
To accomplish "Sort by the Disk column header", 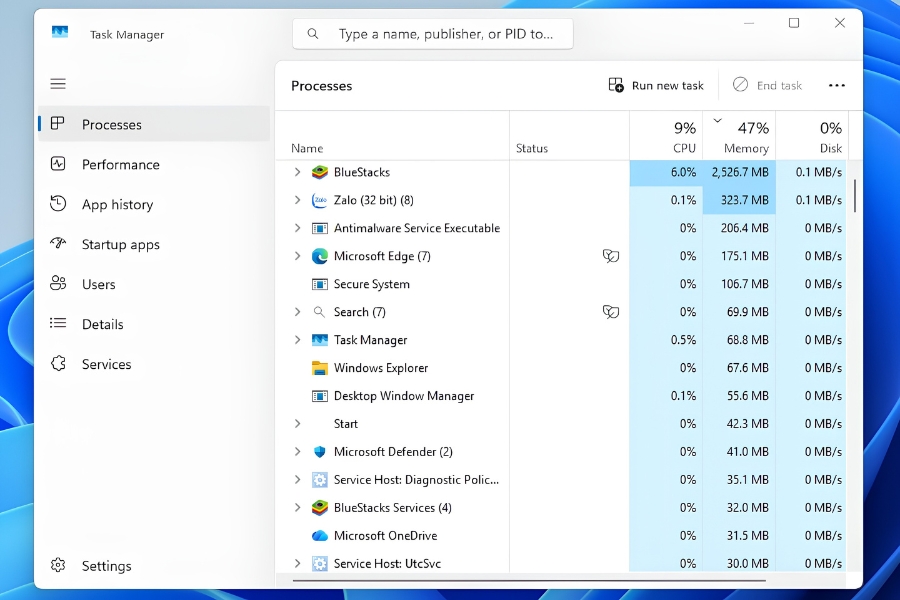I will pyautogui.click(x=811, y=136).
